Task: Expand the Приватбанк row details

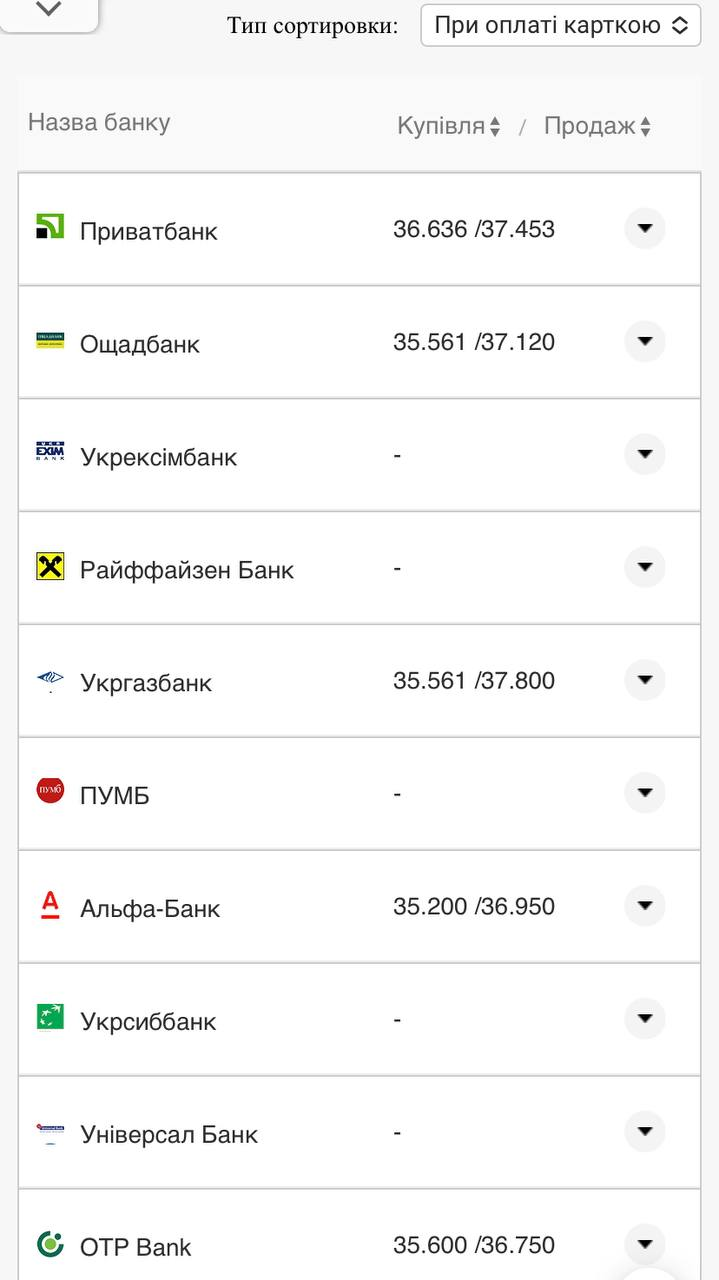Action: coord(645,229)
